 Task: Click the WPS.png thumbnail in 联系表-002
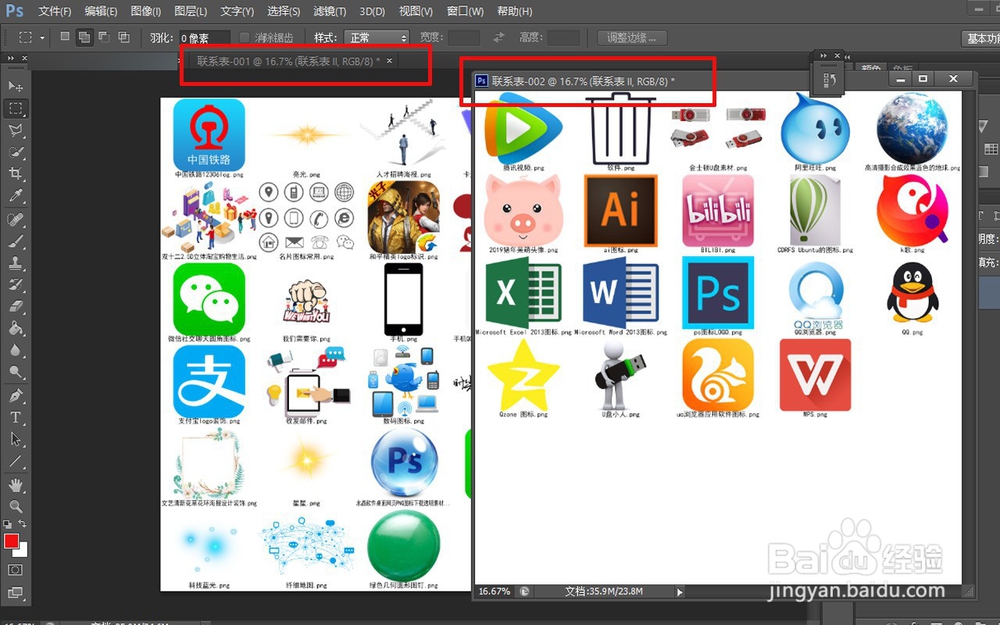tap(815, 375)
